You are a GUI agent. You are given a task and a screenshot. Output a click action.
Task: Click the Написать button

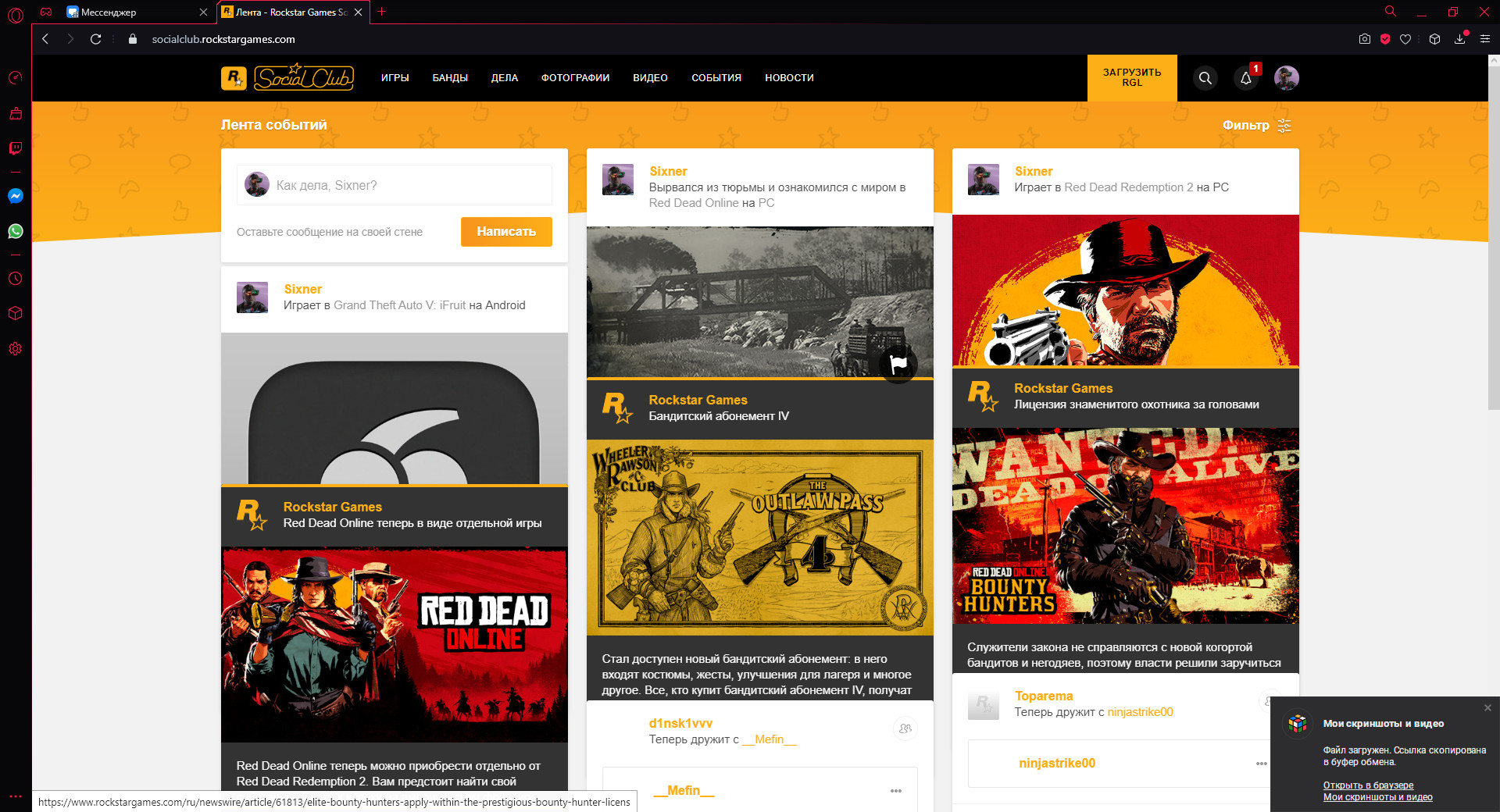point(506,232)
